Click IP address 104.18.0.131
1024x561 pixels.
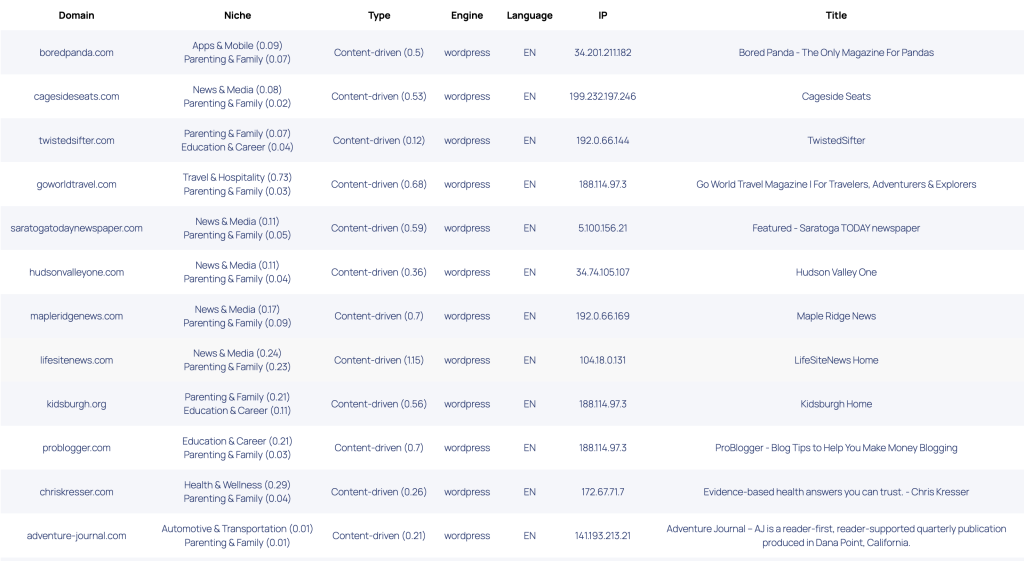click(x=603, y=360)
